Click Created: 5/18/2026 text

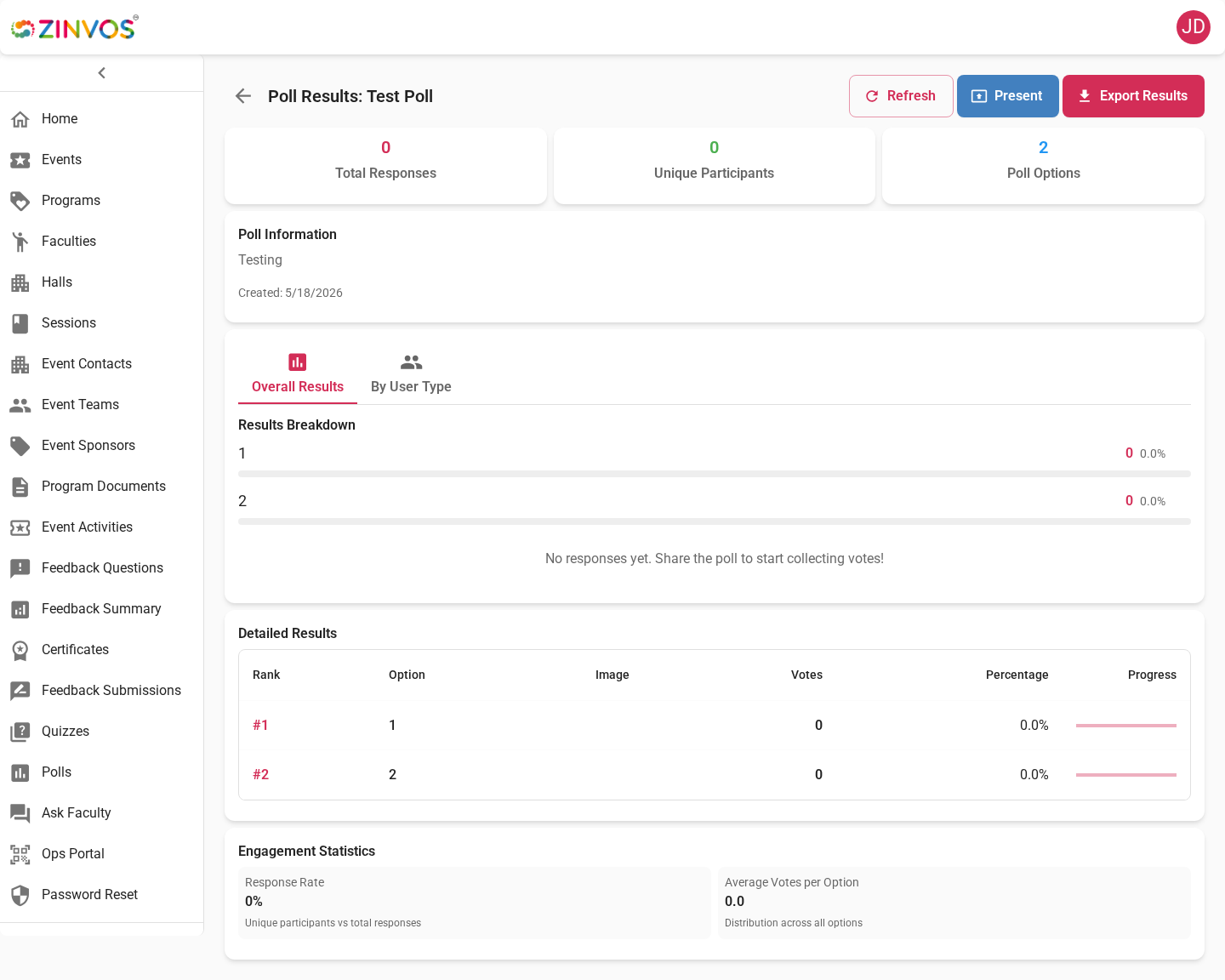[x=290, y=293]
